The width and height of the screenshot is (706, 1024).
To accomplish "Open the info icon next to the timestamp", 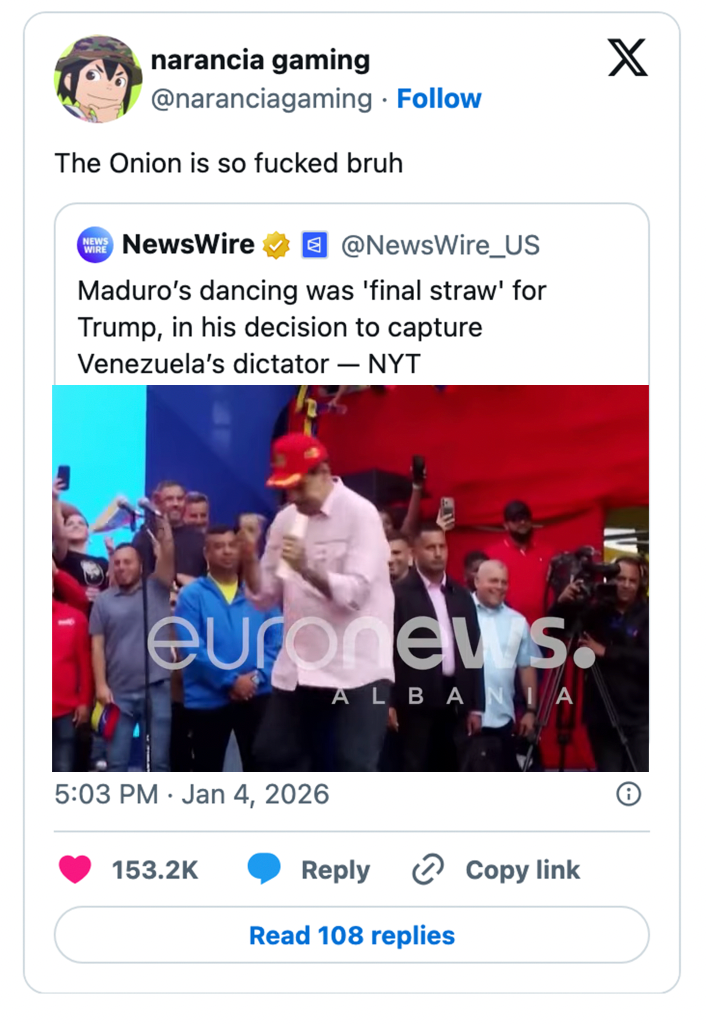I will [x=628, y=794].
